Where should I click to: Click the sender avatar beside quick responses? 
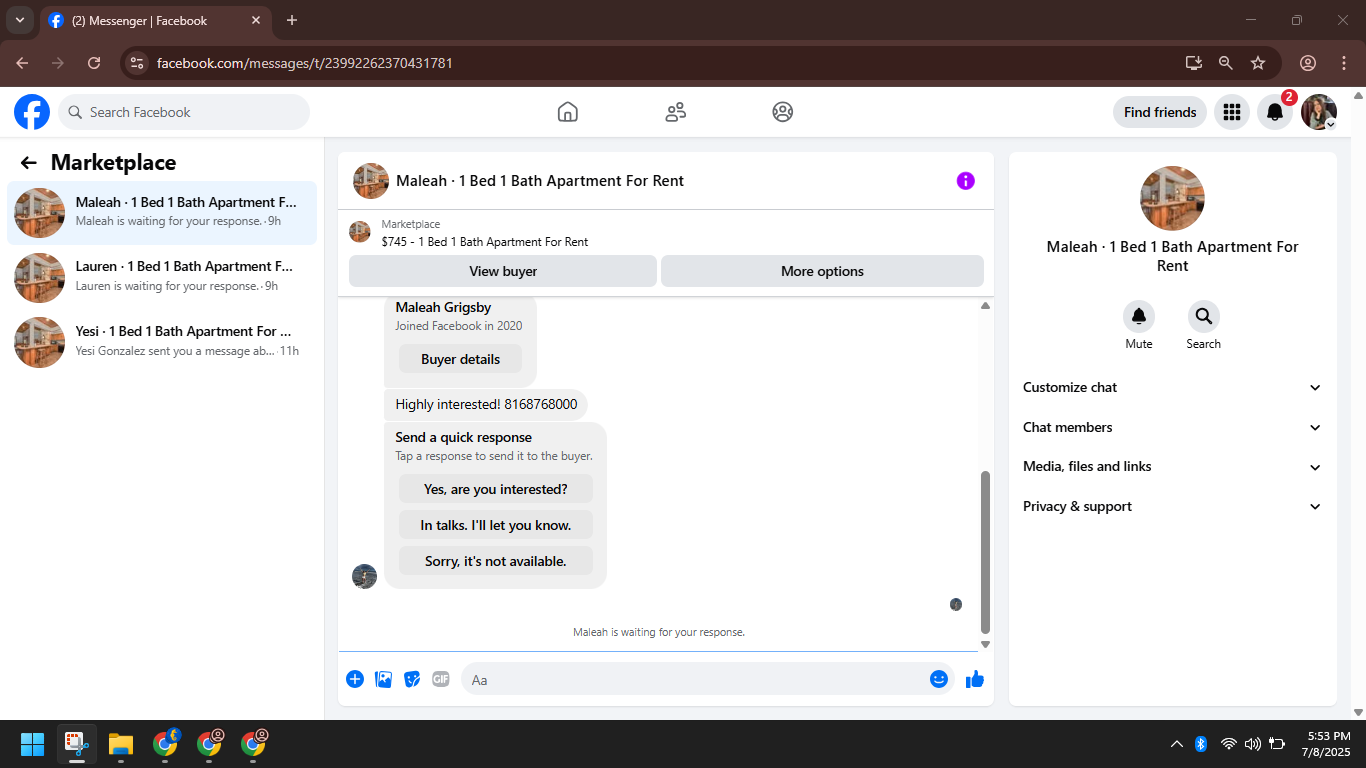coord(365,576)
